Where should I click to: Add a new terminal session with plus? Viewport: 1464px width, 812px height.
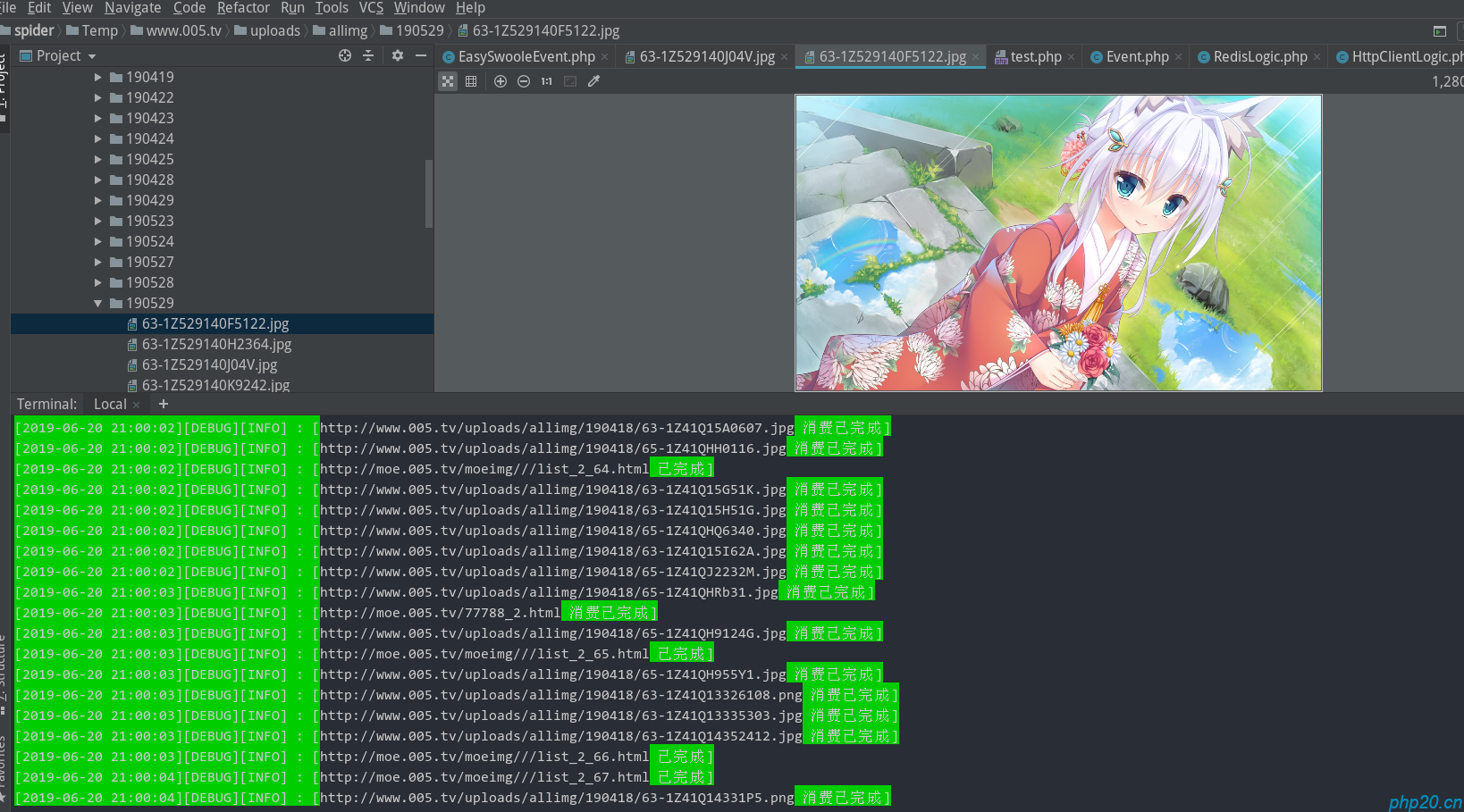point(164,404)
